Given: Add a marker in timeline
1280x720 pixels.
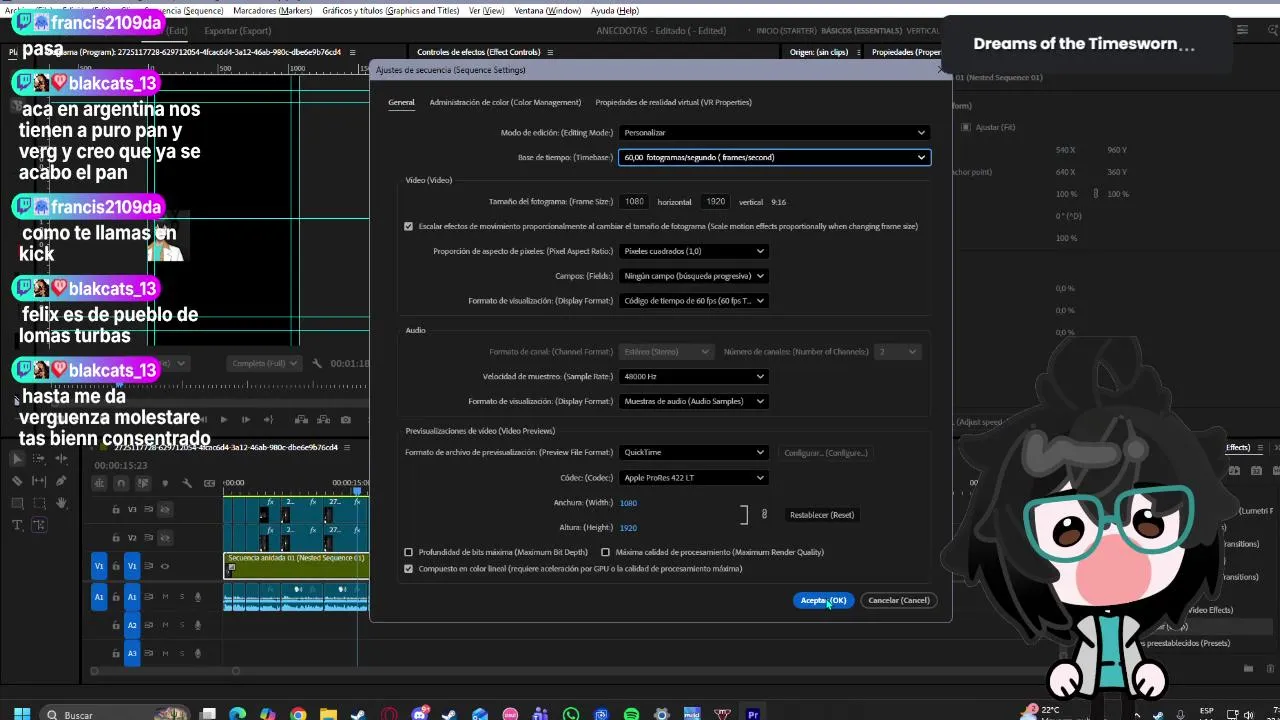Looking at the screenshot, I should pyautogui.click(x=165, y=483).
